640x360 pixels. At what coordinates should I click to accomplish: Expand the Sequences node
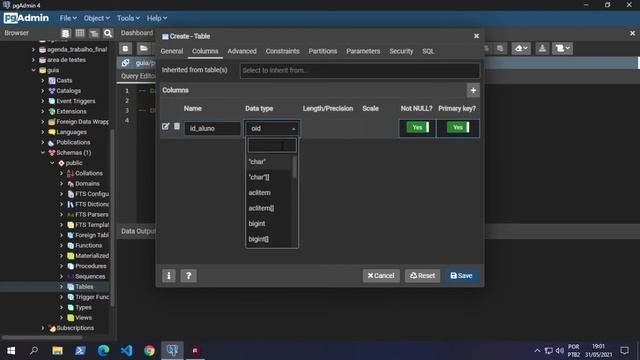pyautogui.click(x=62, y=276)
